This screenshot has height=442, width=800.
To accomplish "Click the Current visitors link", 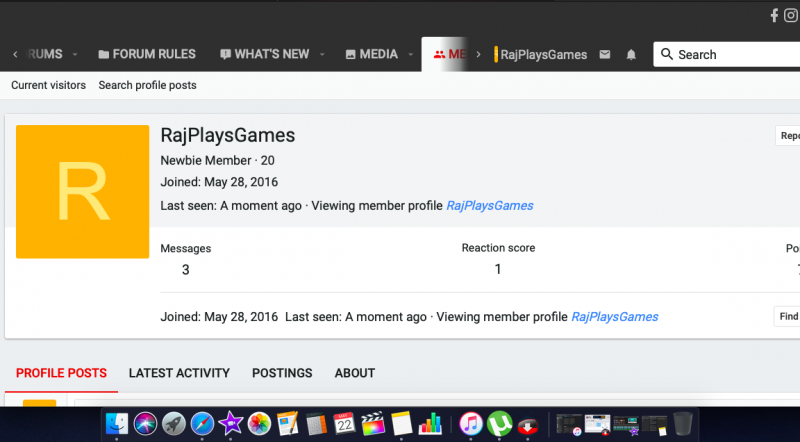I will point(48,85).
